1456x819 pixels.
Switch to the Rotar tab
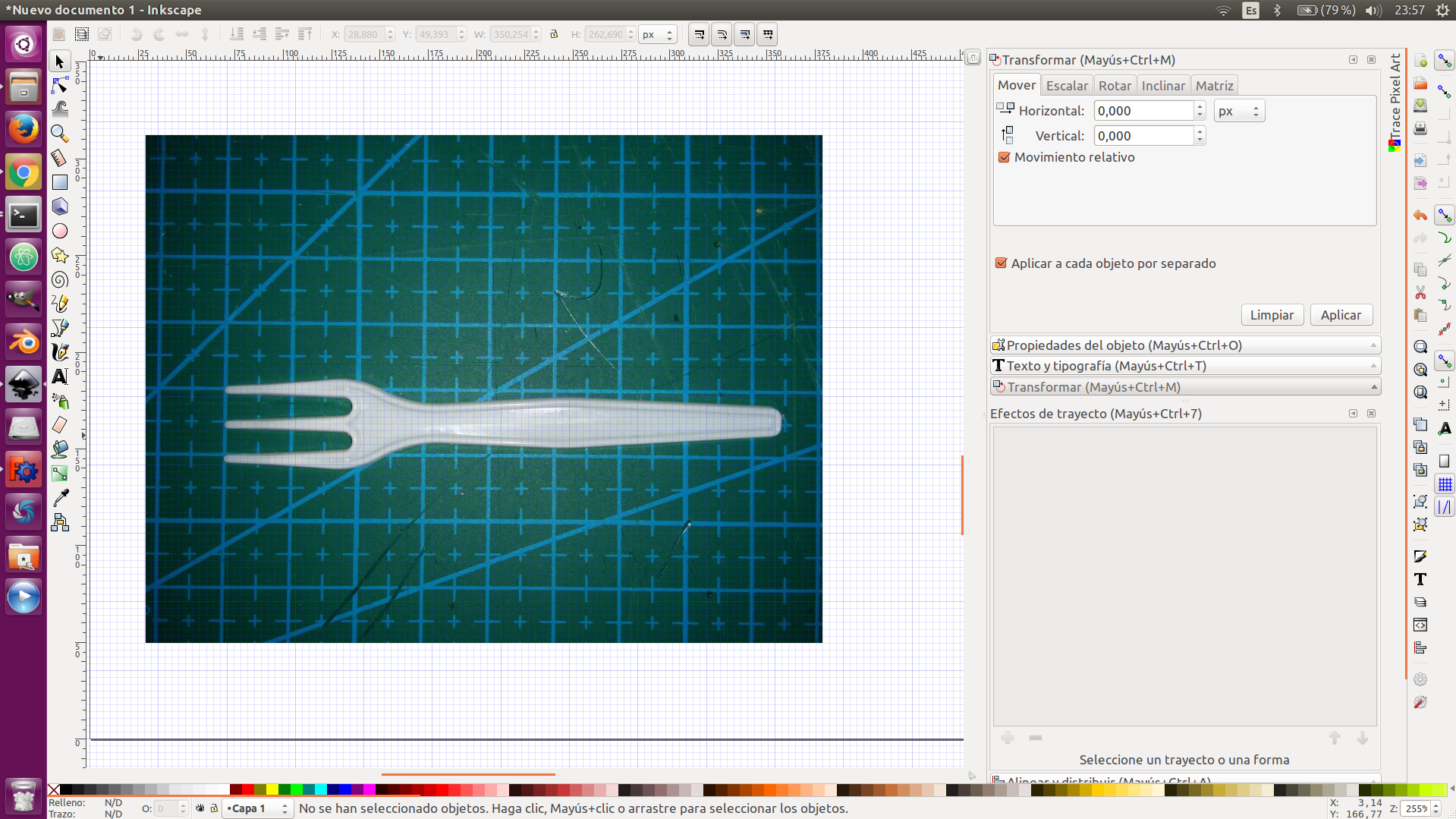click(1115, 86)
